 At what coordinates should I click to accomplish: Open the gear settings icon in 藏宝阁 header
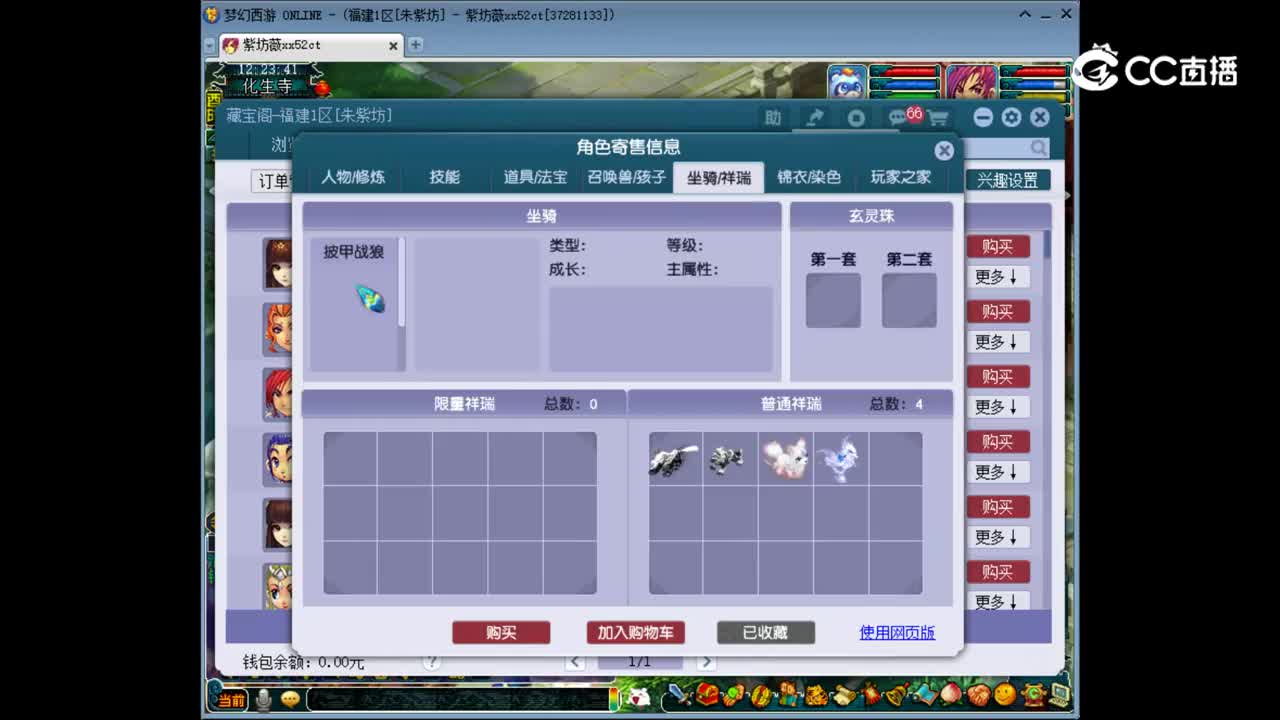tap(1011, 117)
